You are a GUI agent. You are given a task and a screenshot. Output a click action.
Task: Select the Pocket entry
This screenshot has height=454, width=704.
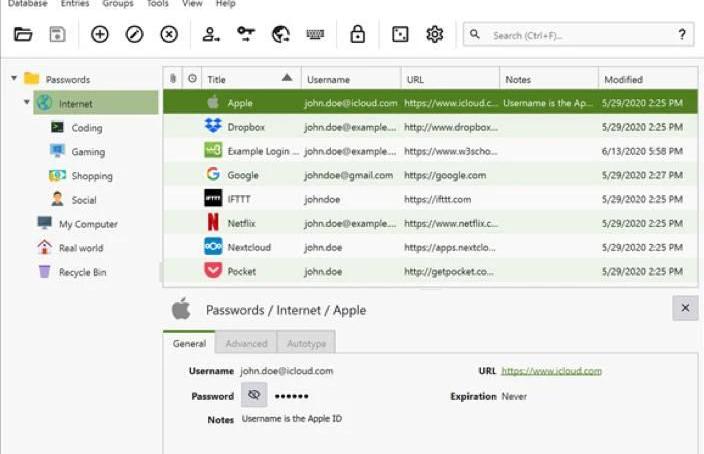(430, 272)
